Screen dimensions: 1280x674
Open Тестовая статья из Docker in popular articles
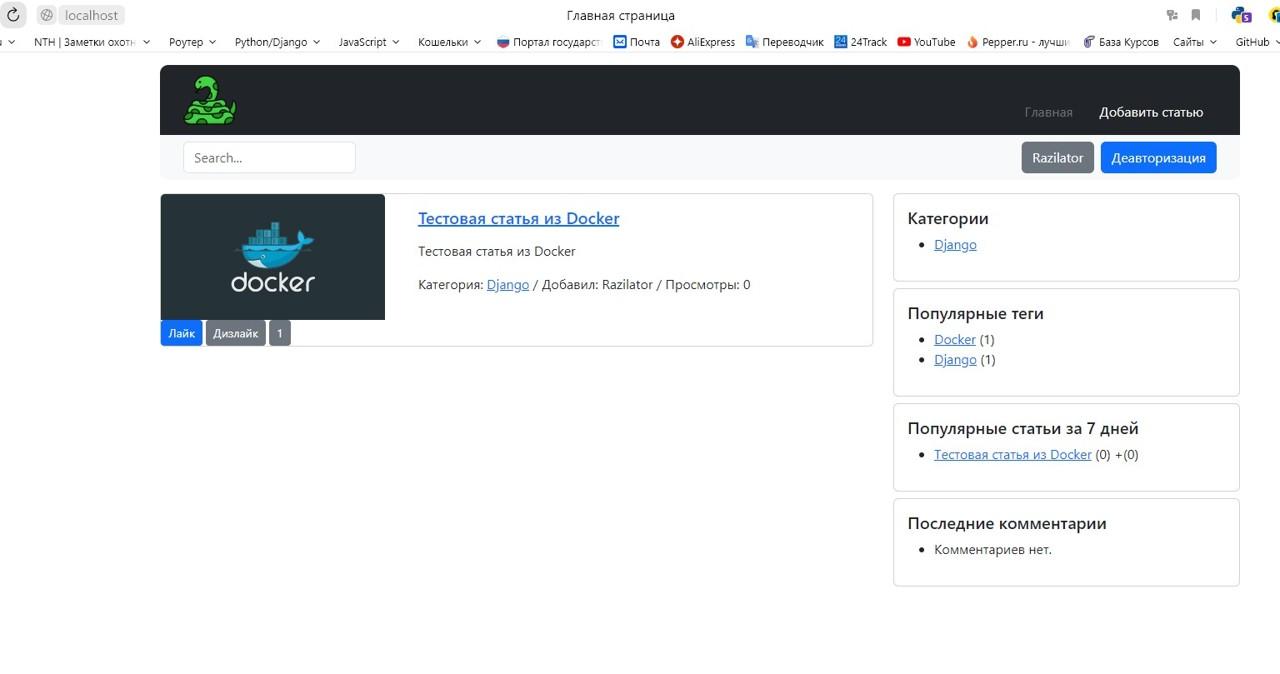(1013, 455)
